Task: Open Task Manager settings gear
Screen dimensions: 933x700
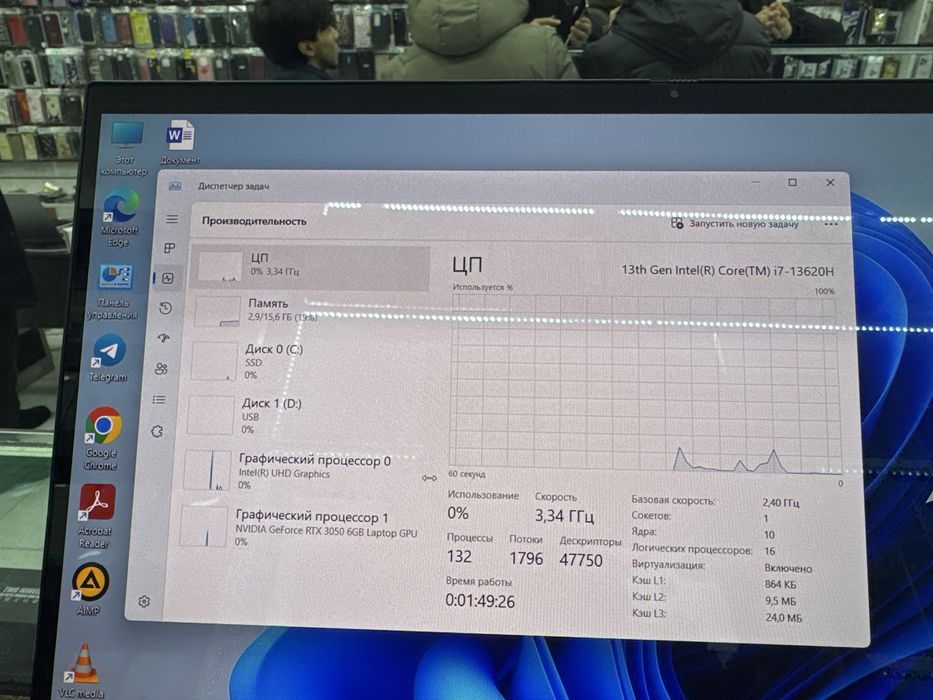Action: tap(144, 601)
